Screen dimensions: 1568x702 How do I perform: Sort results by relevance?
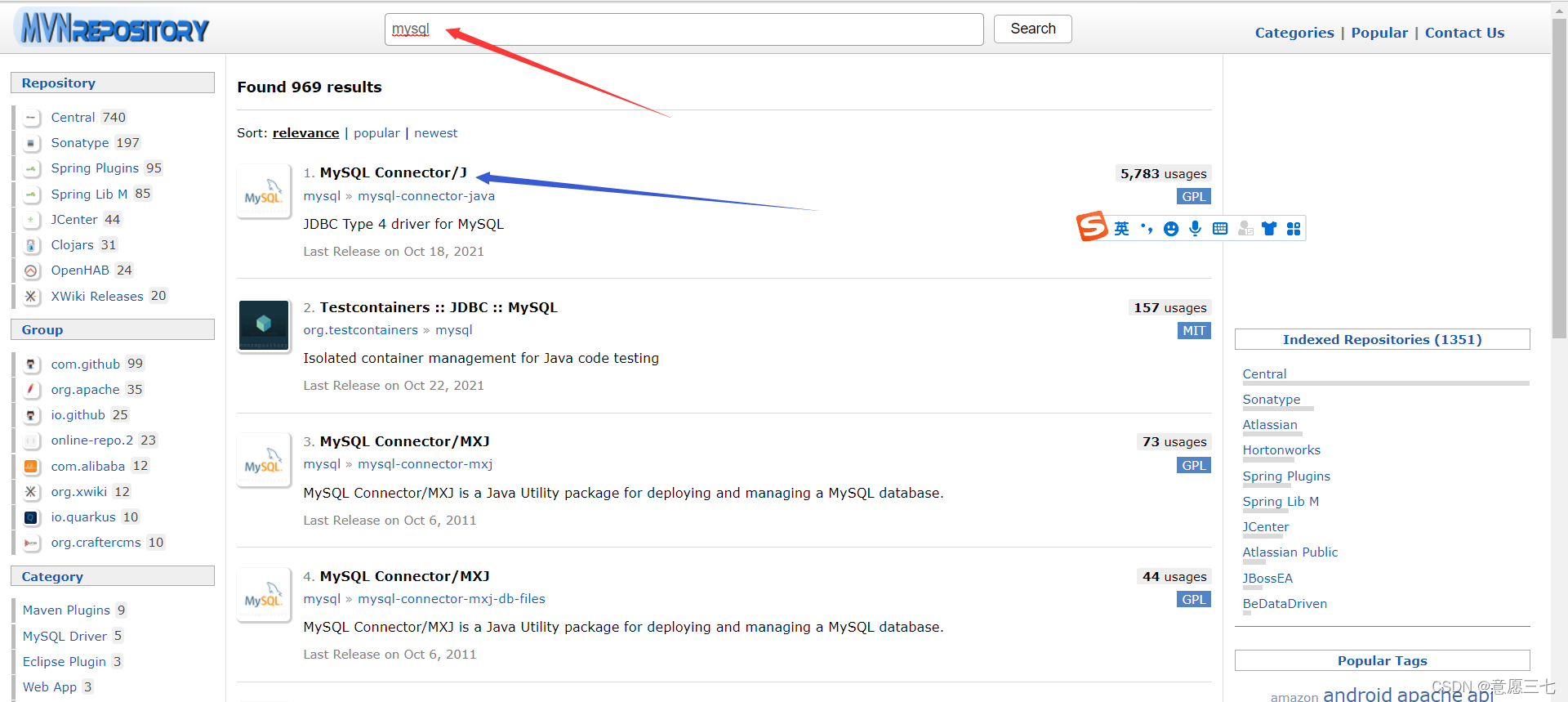[x=305, y=133]
